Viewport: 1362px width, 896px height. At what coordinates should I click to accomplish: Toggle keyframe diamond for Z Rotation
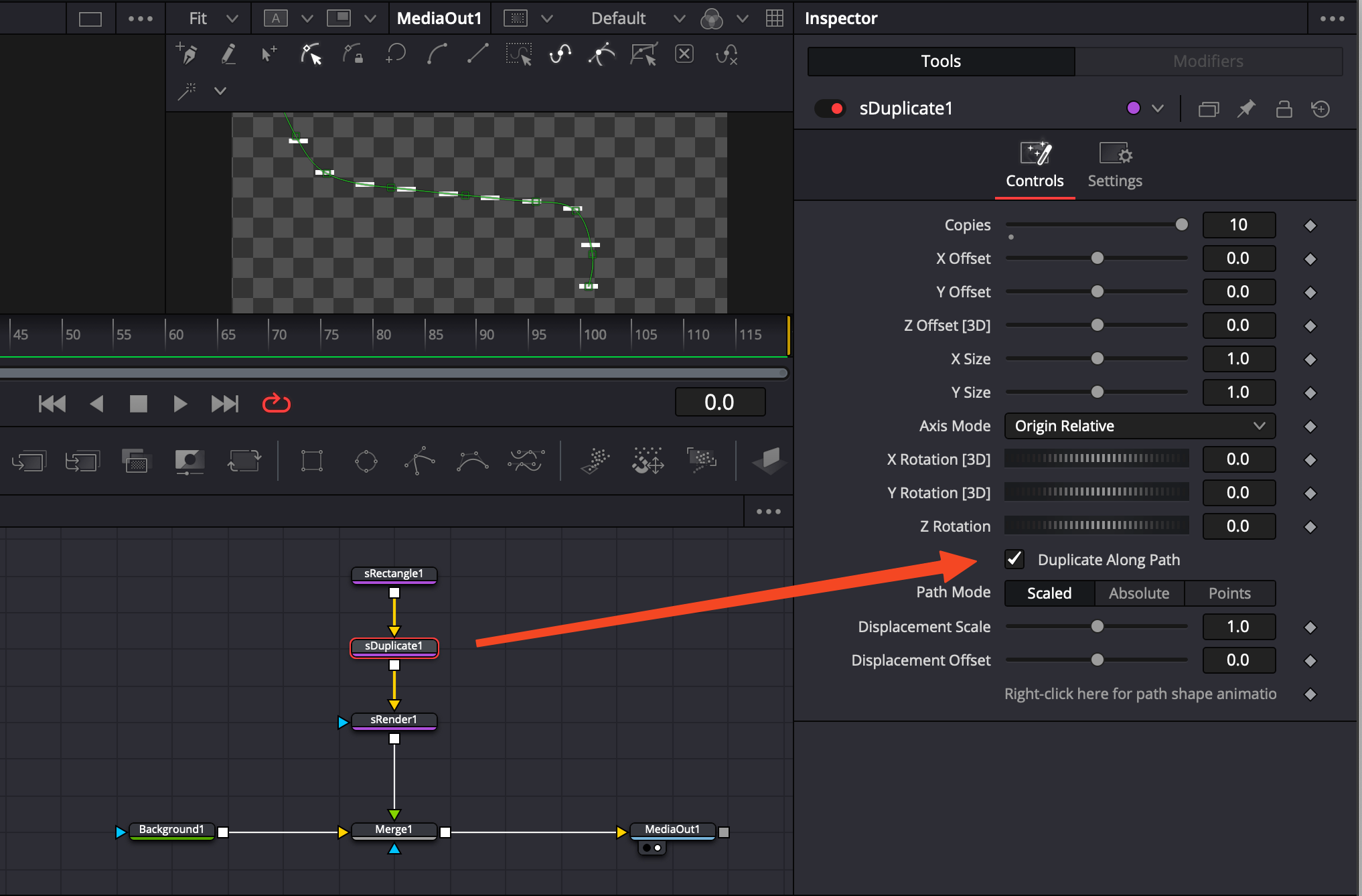[1310, 527]
